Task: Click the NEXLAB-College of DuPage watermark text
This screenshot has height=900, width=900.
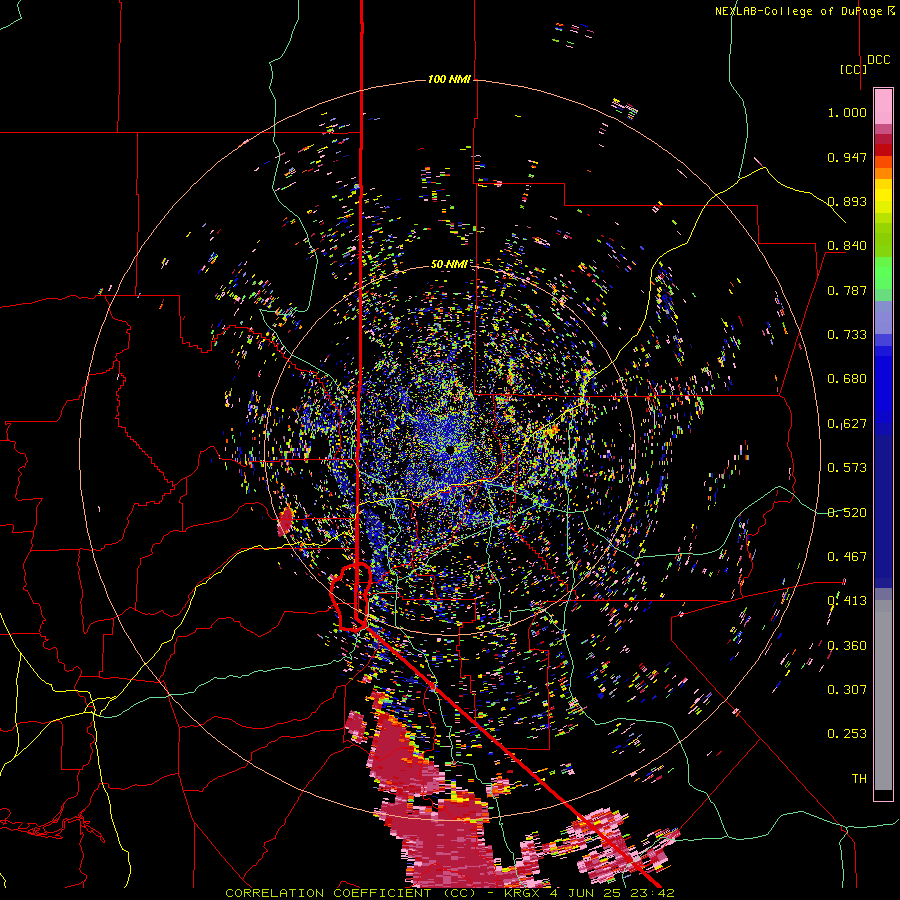Action: click(804, 11)
